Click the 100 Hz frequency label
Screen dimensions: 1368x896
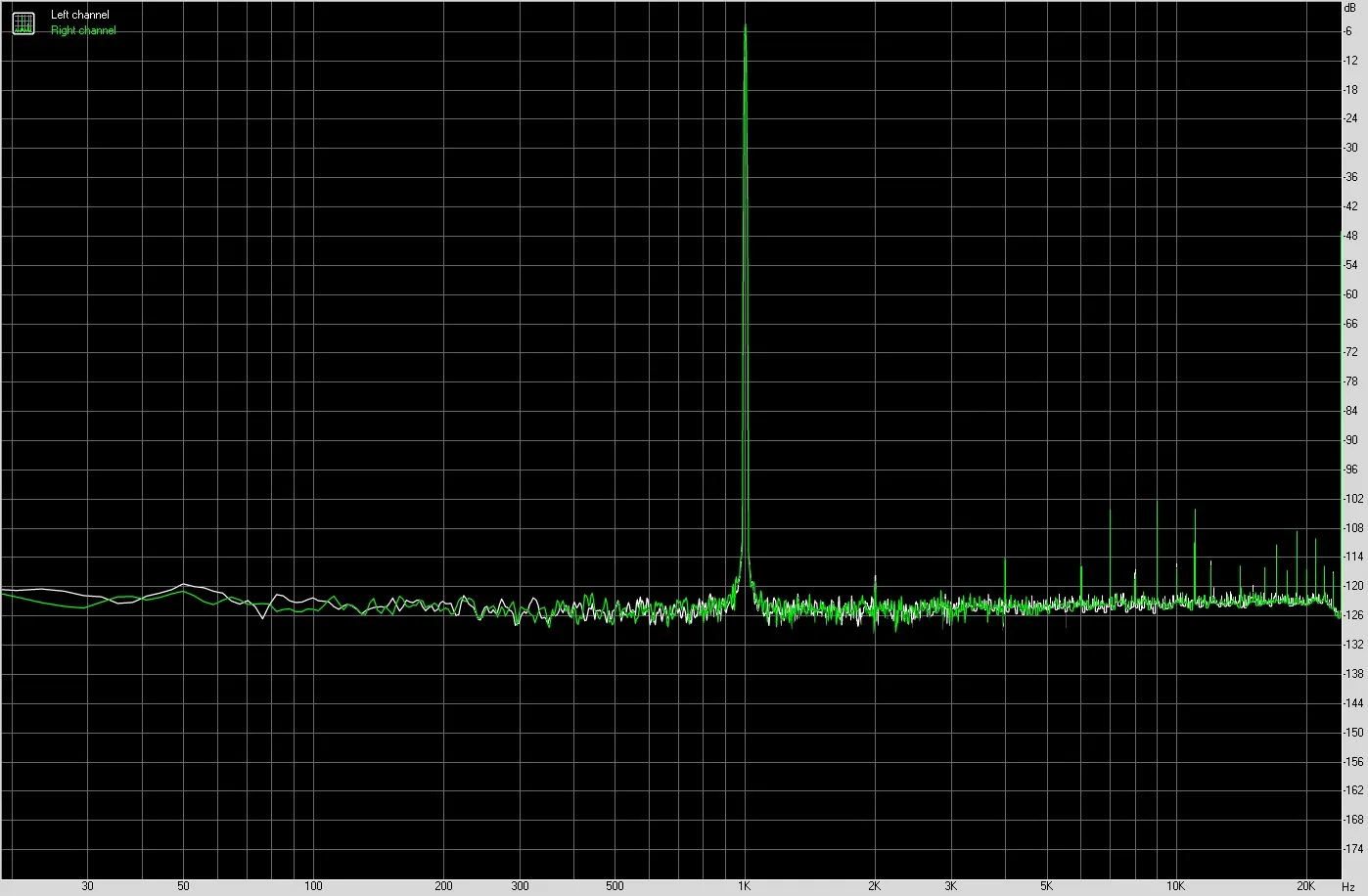pyautogui.click(x=313, y=886)
